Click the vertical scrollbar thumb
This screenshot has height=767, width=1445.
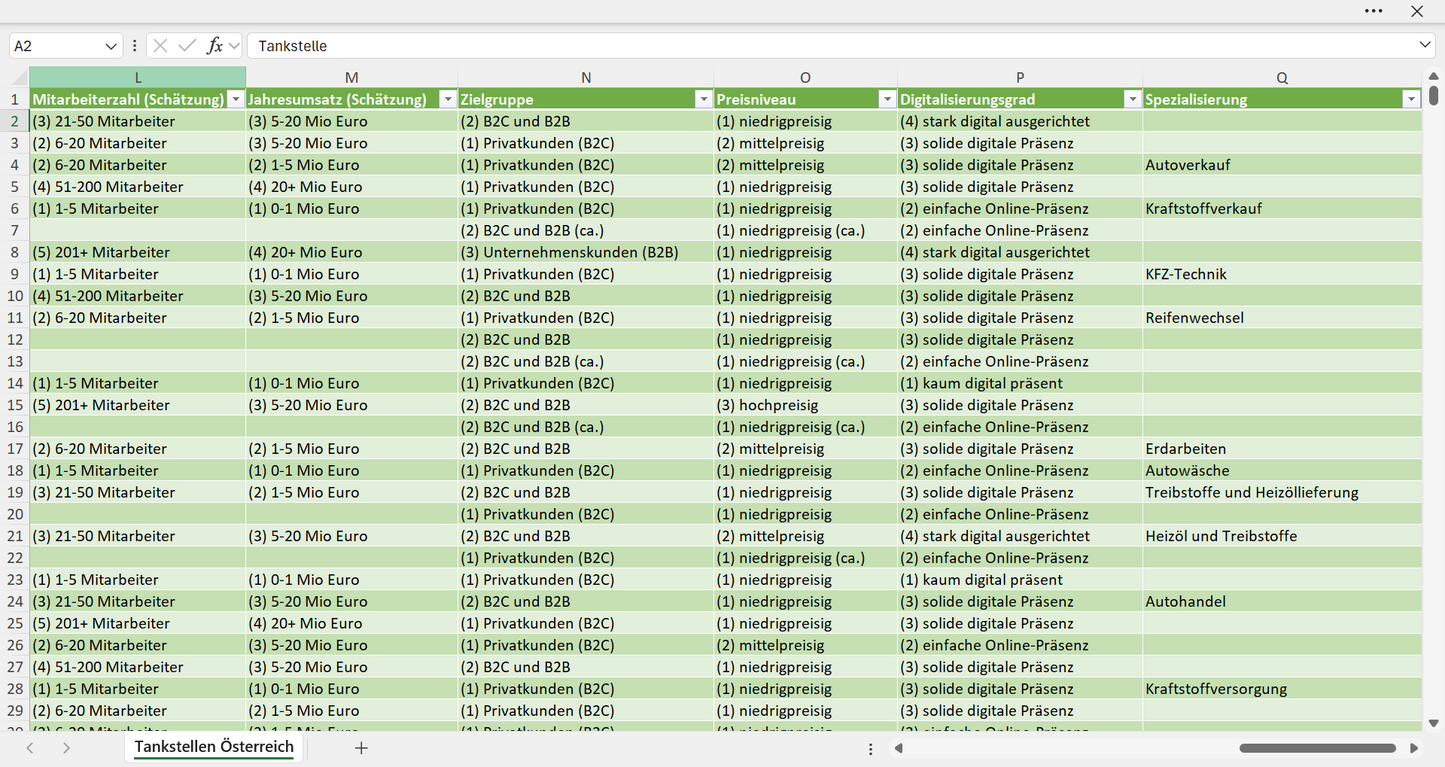click(x=1434, y=95)
